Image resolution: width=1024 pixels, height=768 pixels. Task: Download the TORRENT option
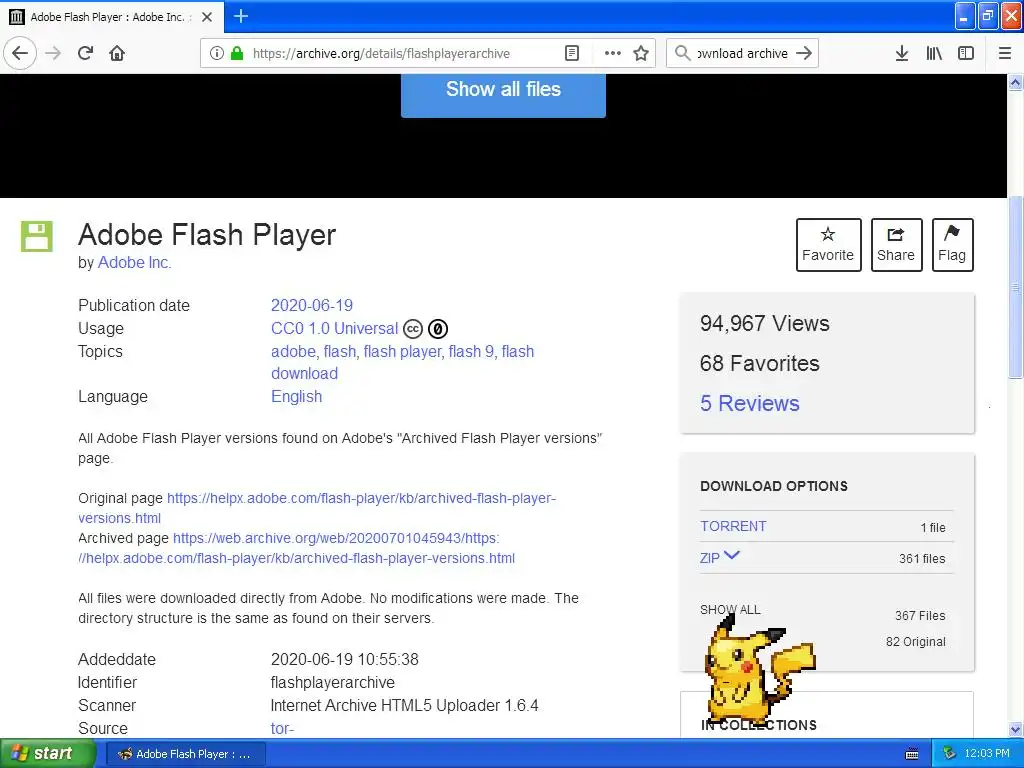point(733,526)
